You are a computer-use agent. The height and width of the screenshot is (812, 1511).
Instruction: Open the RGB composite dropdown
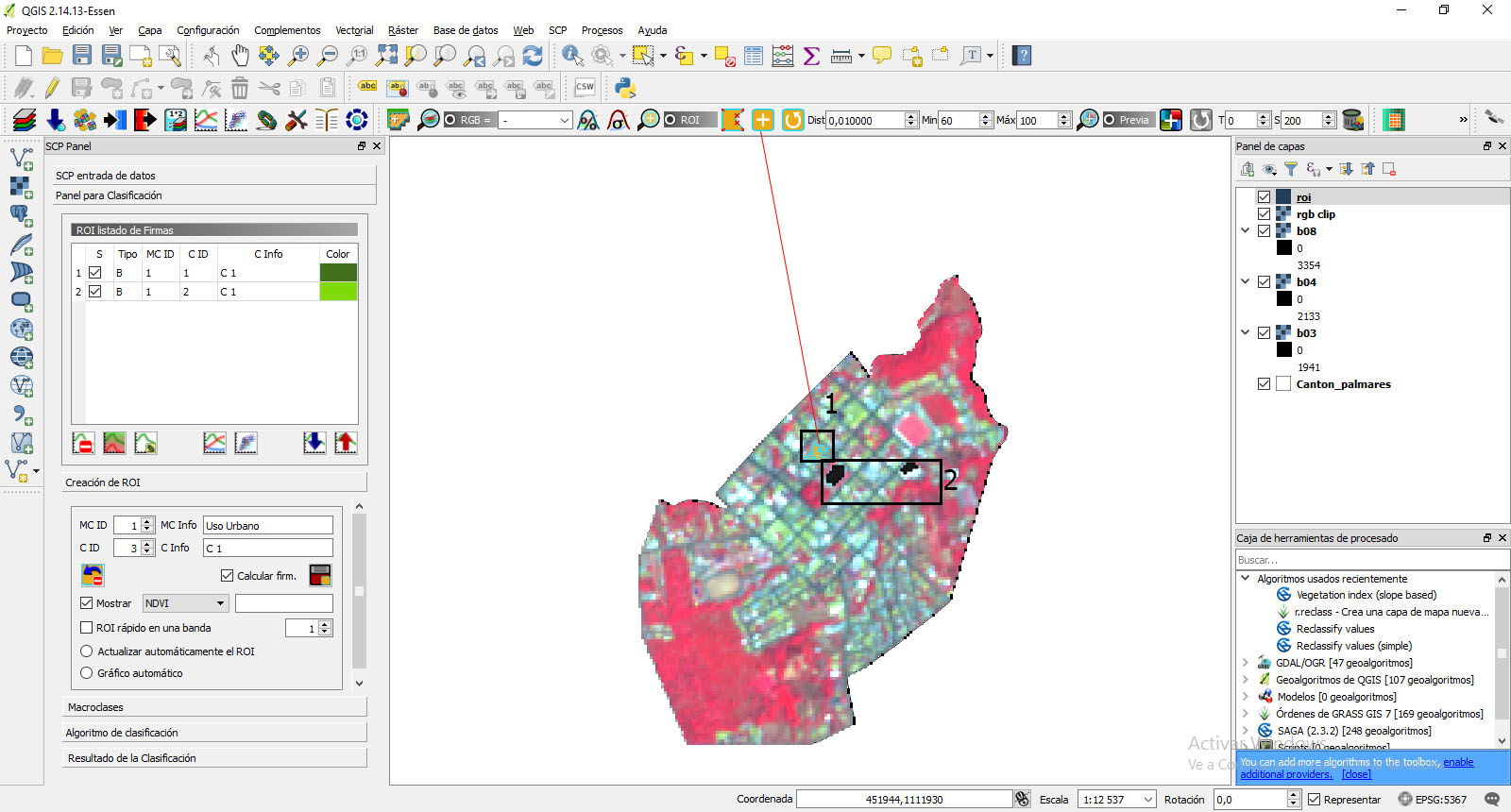(535, 120)
